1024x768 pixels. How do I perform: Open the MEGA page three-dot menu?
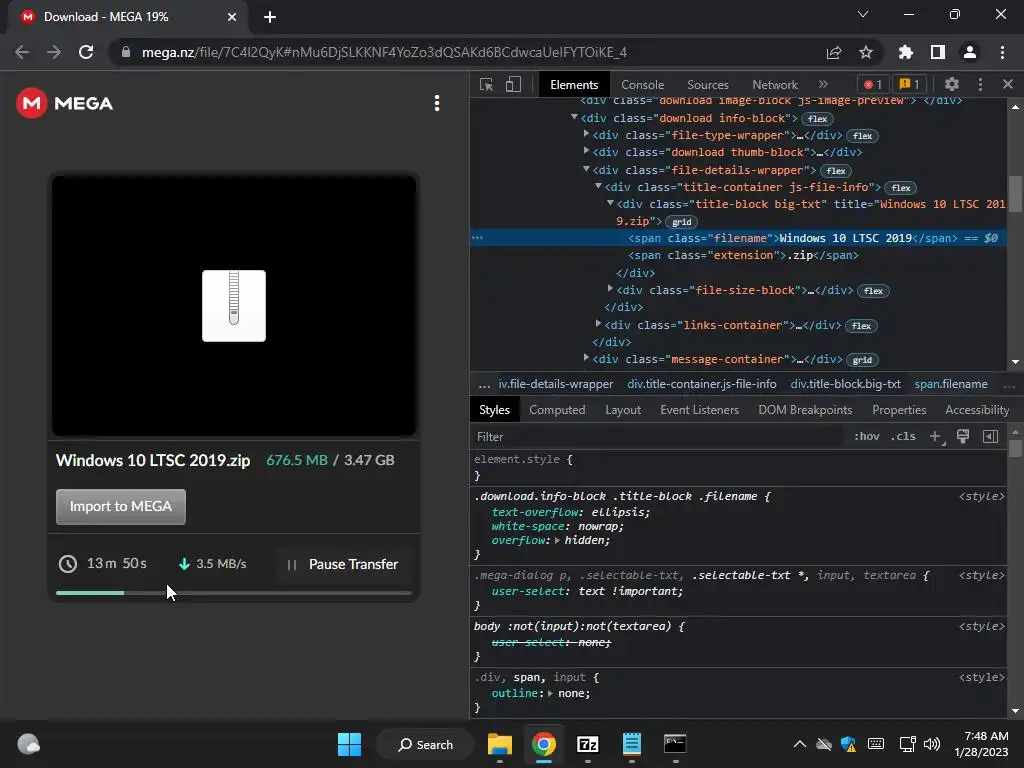(x=437, y=103)
